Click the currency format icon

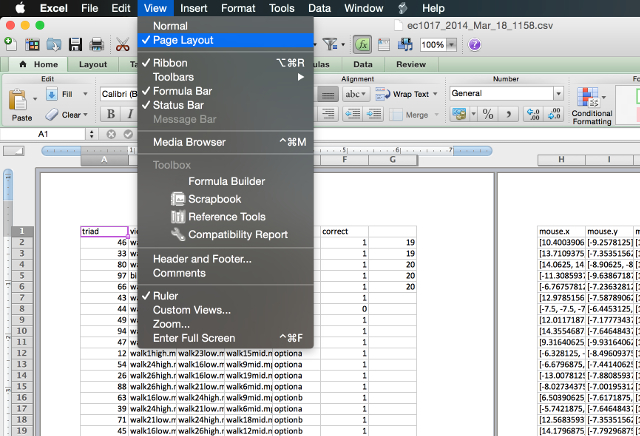(459, 114)
